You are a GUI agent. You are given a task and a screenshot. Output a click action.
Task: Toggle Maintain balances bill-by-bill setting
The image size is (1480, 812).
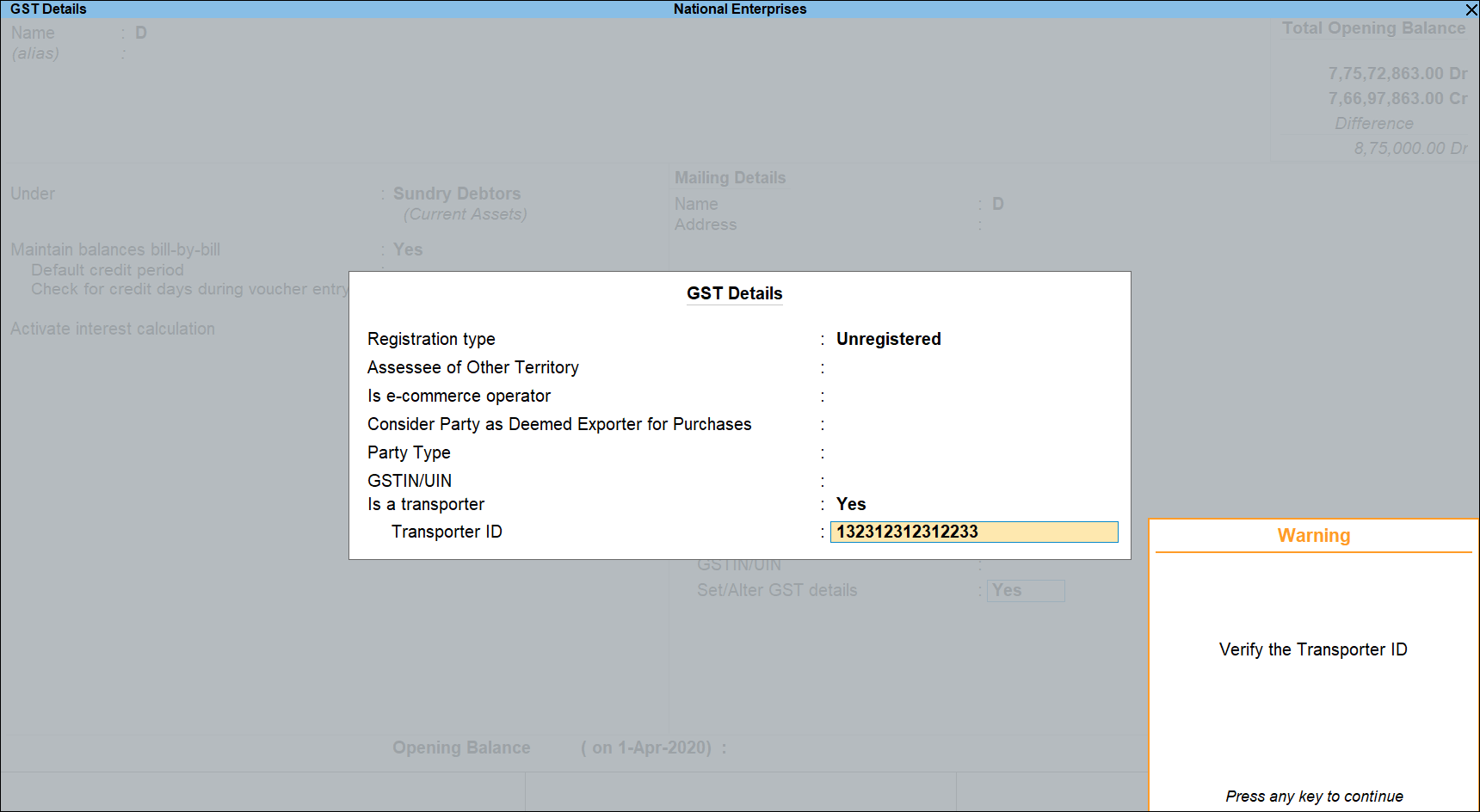pos(407,249)
